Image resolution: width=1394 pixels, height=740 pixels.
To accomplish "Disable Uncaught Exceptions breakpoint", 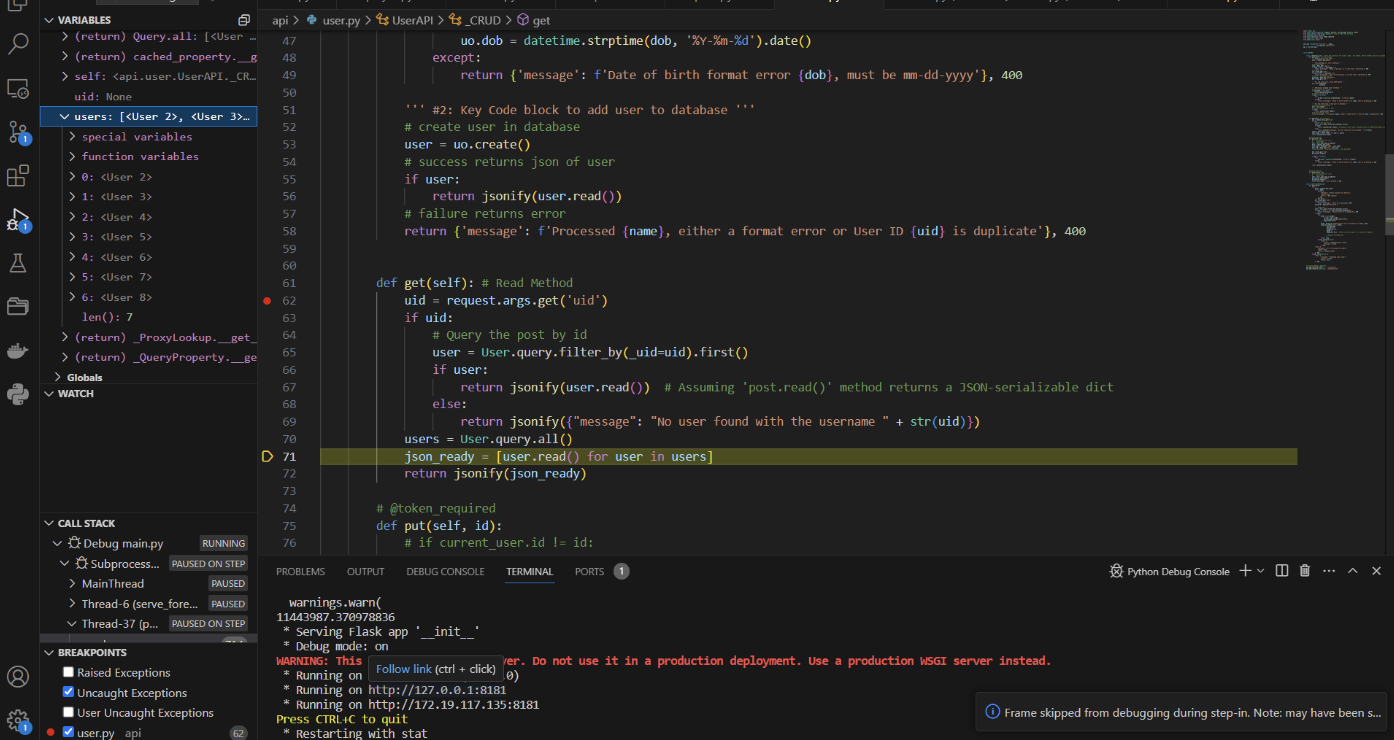I will pos(68,693).
